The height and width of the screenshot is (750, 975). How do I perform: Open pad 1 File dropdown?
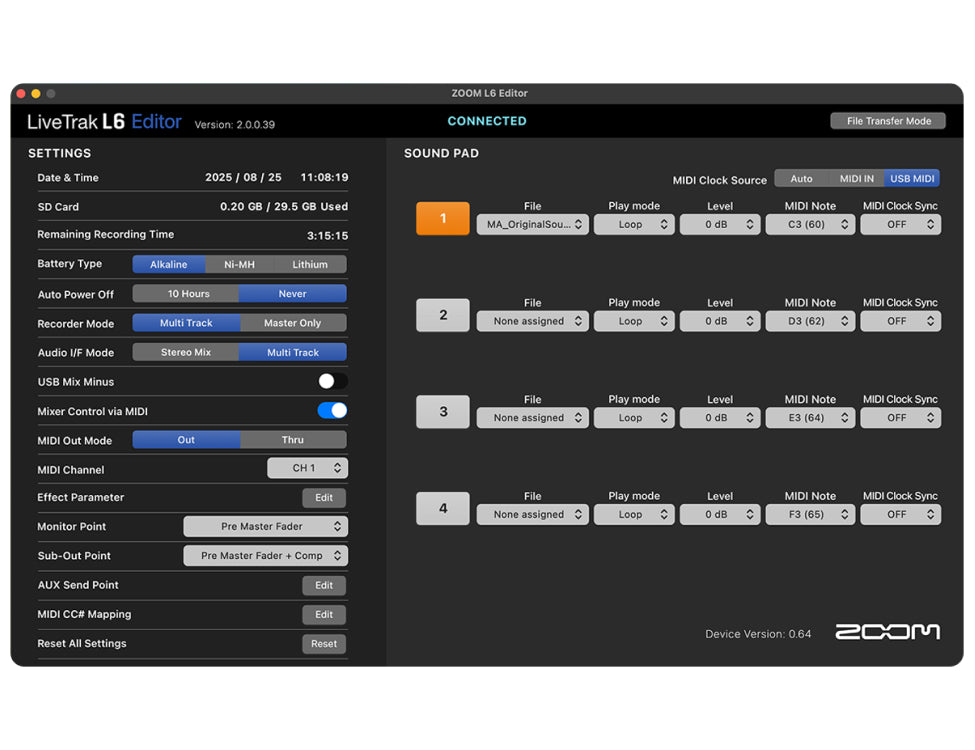tap(532, 225)
